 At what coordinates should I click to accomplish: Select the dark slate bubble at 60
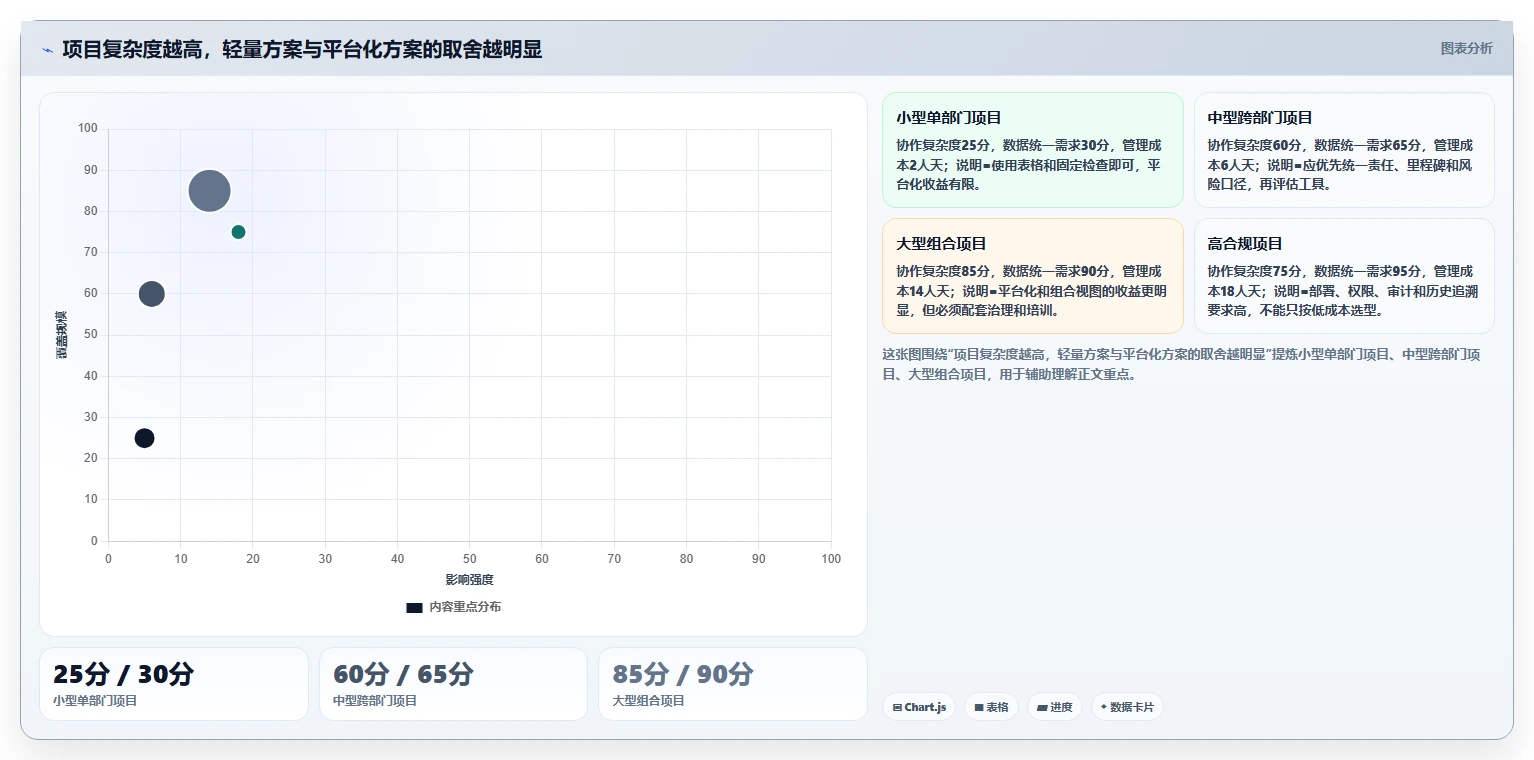pos(151,293)
